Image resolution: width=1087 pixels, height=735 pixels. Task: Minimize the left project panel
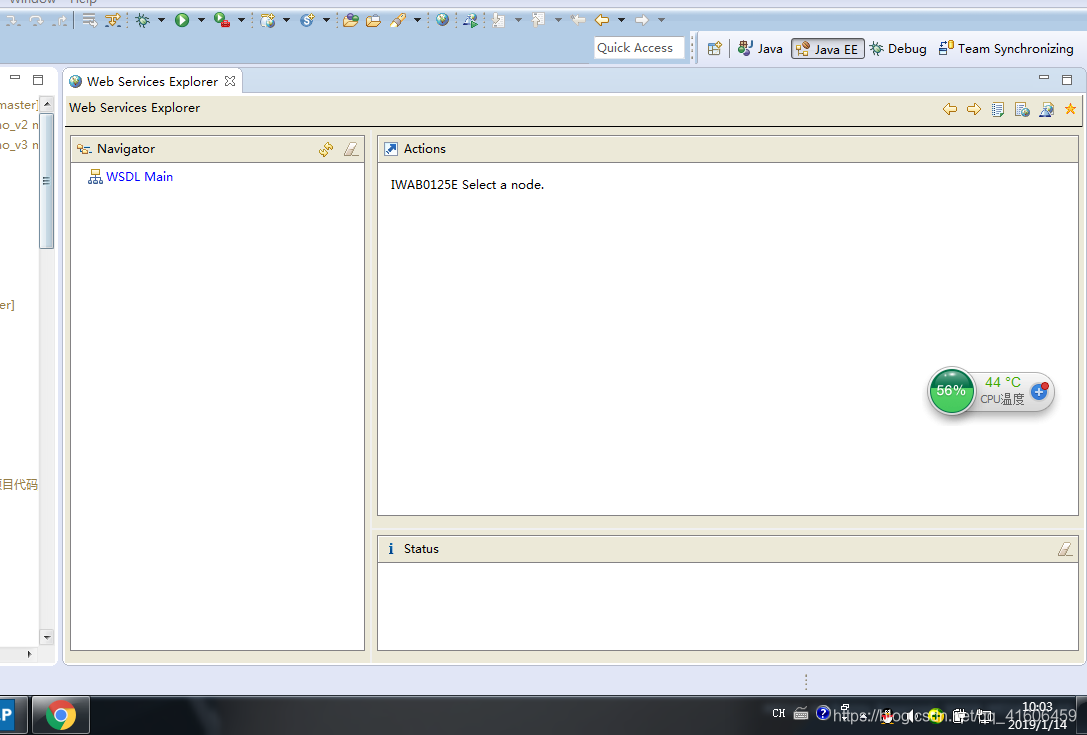[15, 78]
